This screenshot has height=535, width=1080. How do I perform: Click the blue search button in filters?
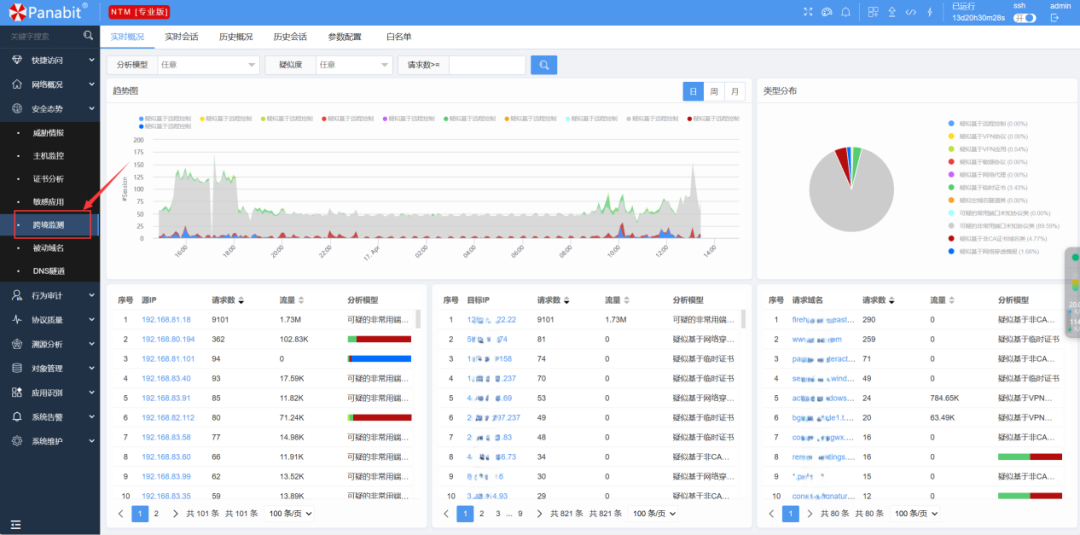point(544,65)
